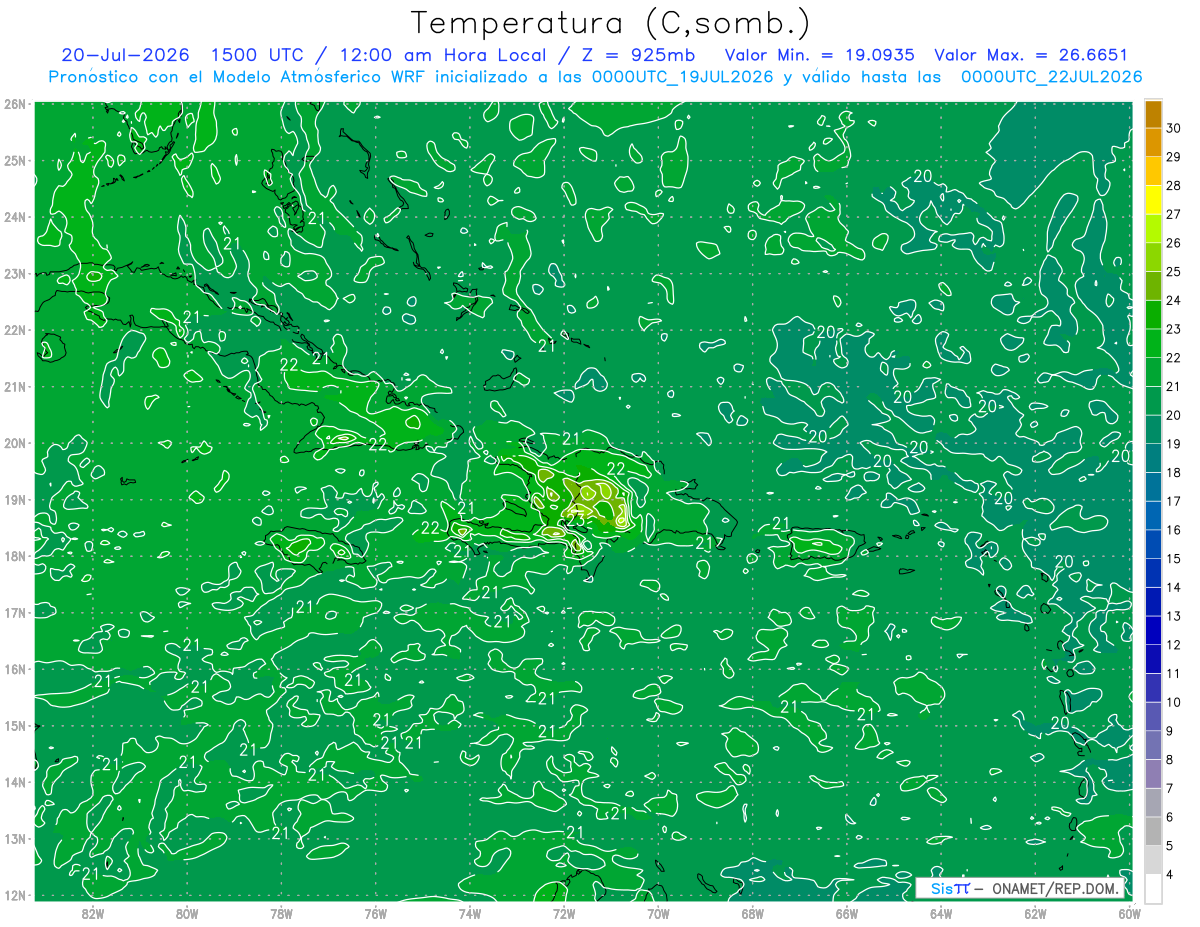This screenshot has height=927, width=1200.
Task: Choose the lime swatch between 26 and 27
Action: (x=1153, y=228)
